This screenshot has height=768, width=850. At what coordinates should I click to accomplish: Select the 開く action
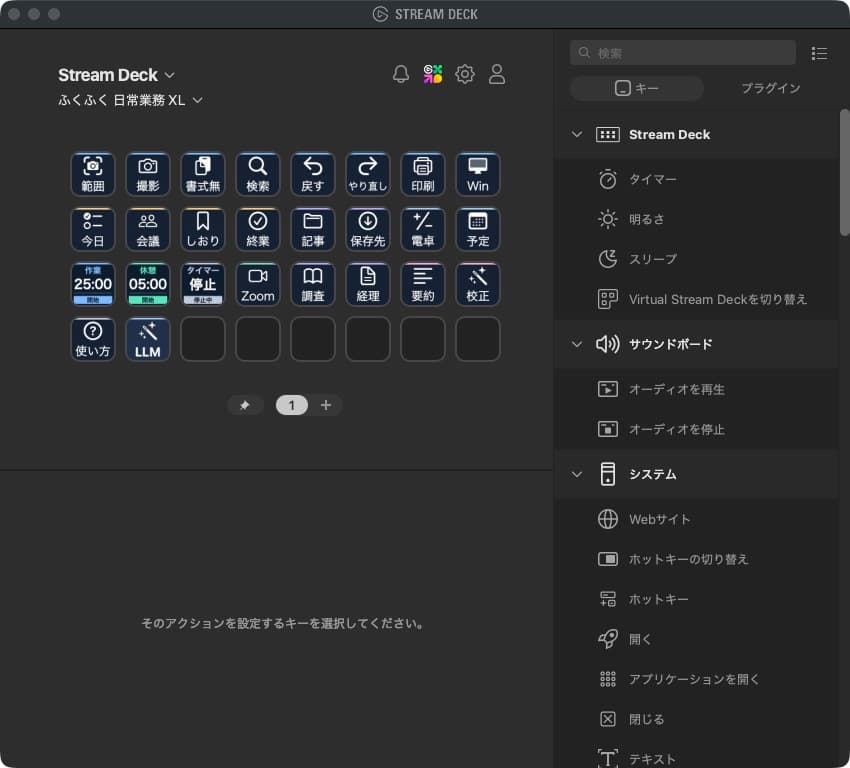(x=697, y=640)
